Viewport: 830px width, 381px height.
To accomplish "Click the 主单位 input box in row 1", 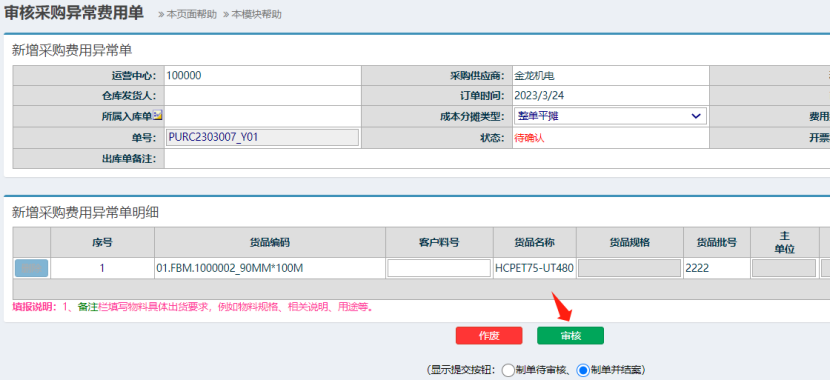I will [784, 268].
